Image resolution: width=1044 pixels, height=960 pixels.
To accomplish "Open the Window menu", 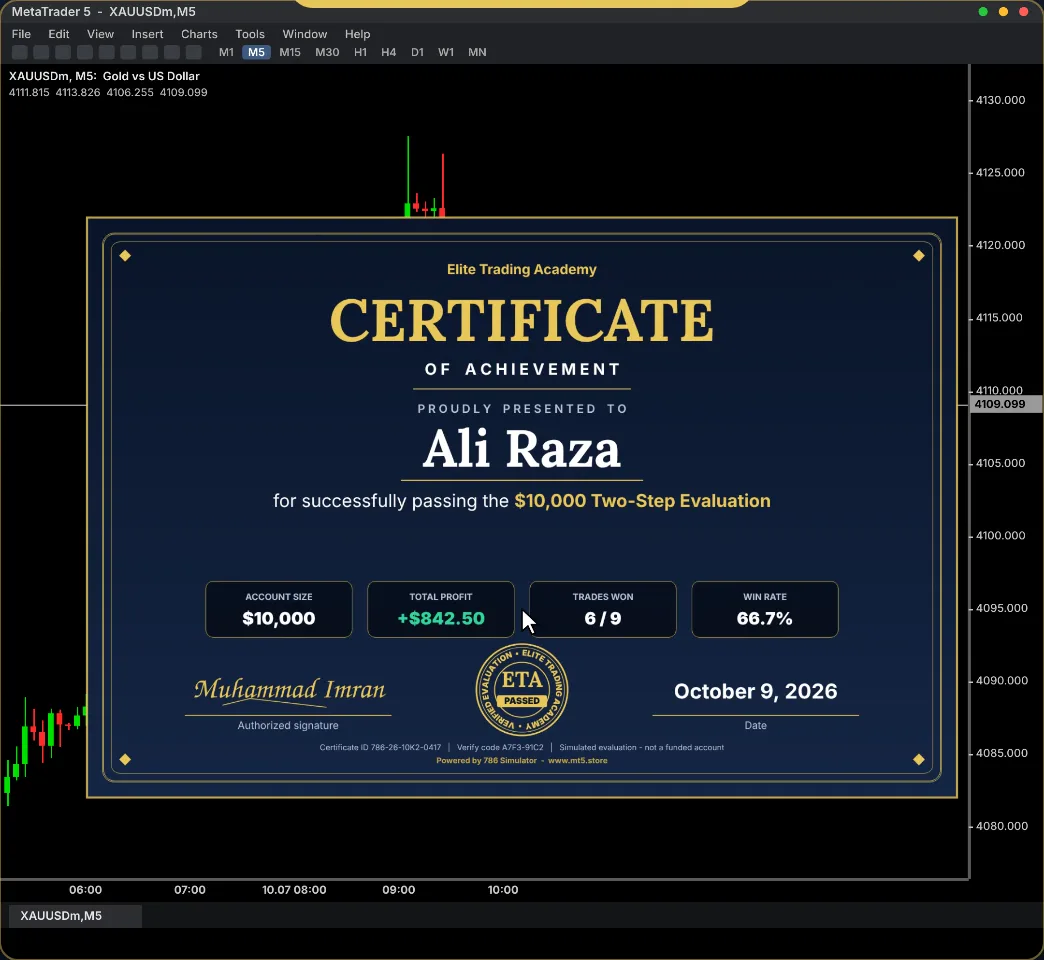I will [x=305, y=34].
